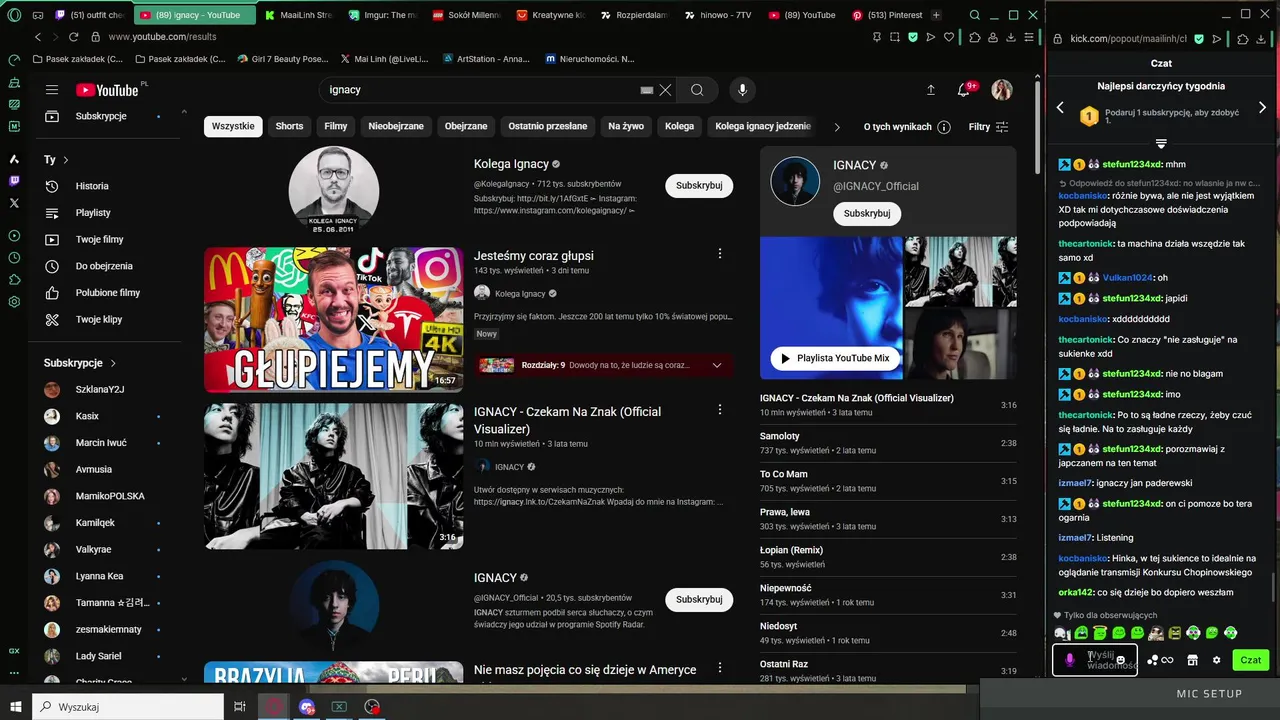Switch to the MaaiLinh Stream browser tab
The image size is (1280, 720).
[298, 15]
